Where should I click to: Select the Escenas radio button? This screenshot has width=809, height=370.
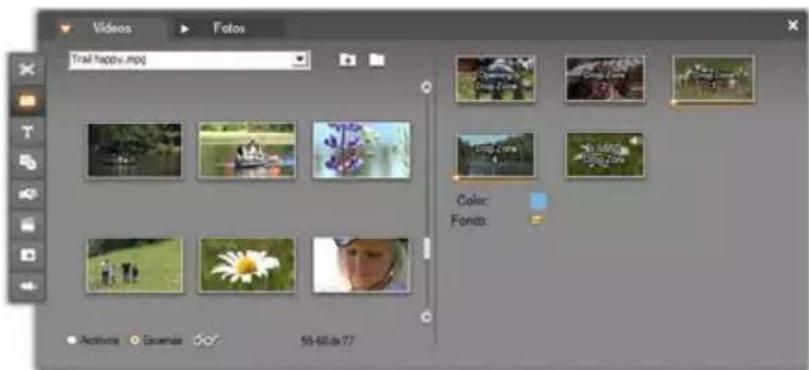click(x=135, y=341)
